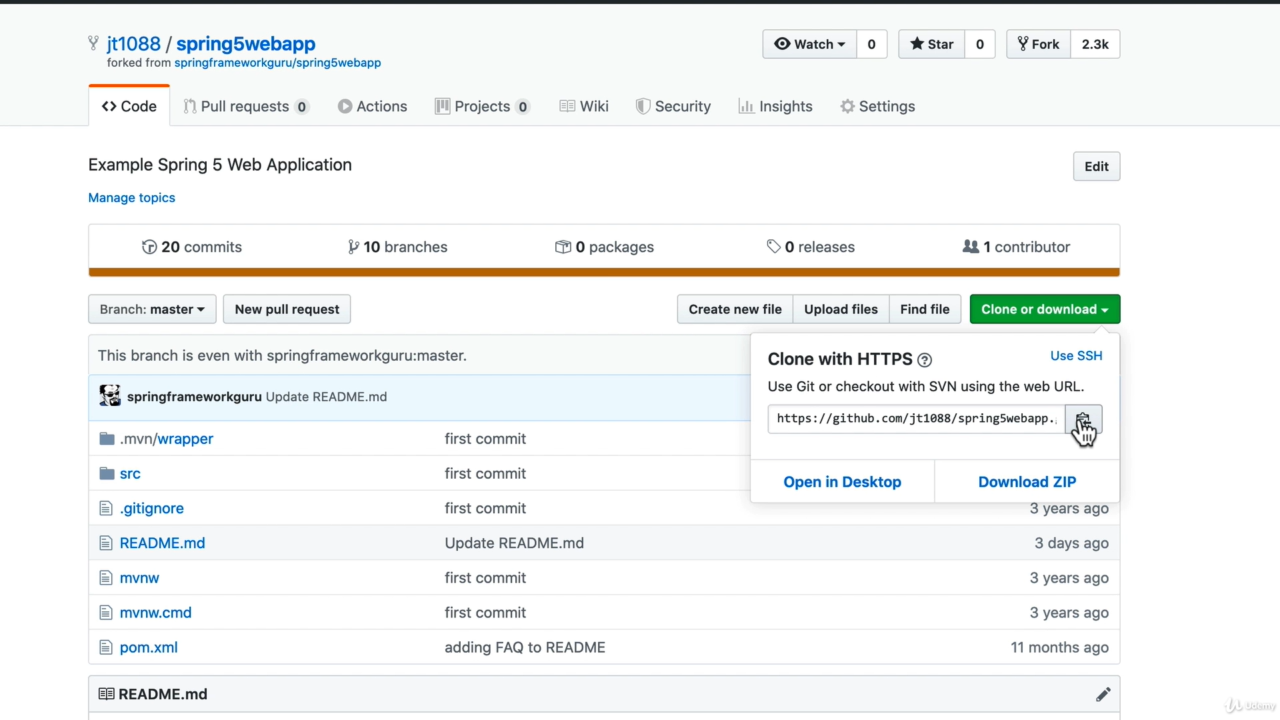Open the Watch notifications dropdown
Image resolution: width=1280 pixels, height=720 pixels.
809,44
